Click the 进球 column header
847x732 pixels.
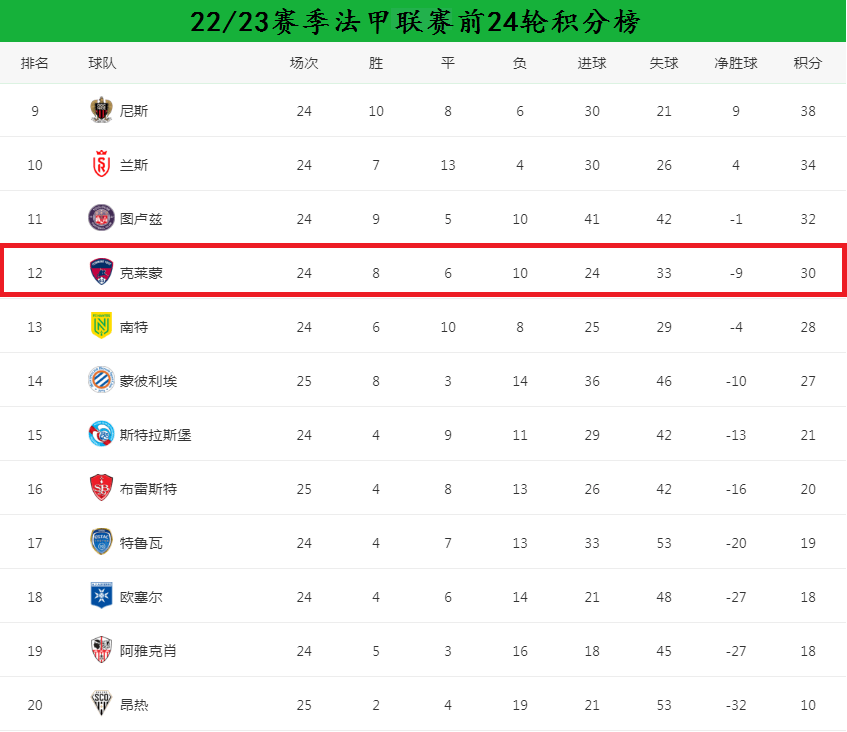coord(591,63)
